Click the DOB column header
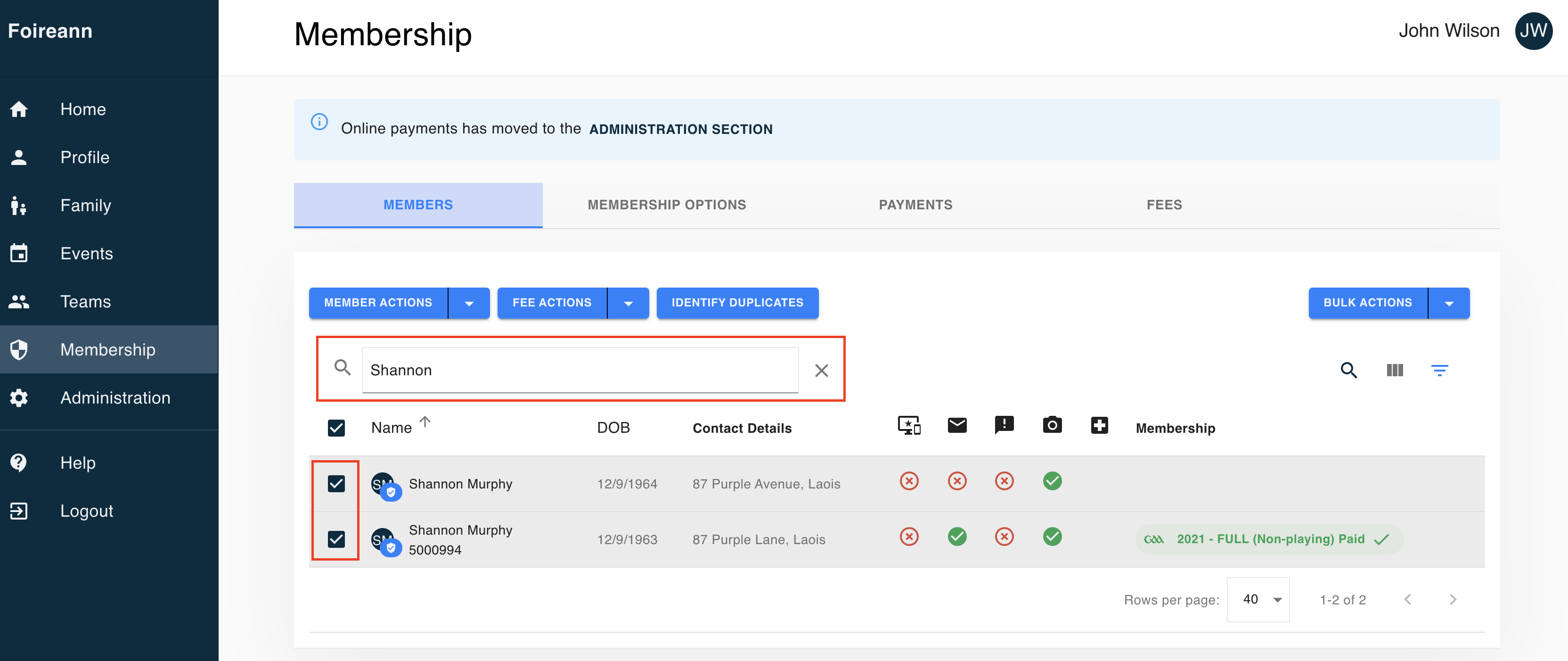Image resolution: width=1568 pixels, height=661 pixels. 613,428
